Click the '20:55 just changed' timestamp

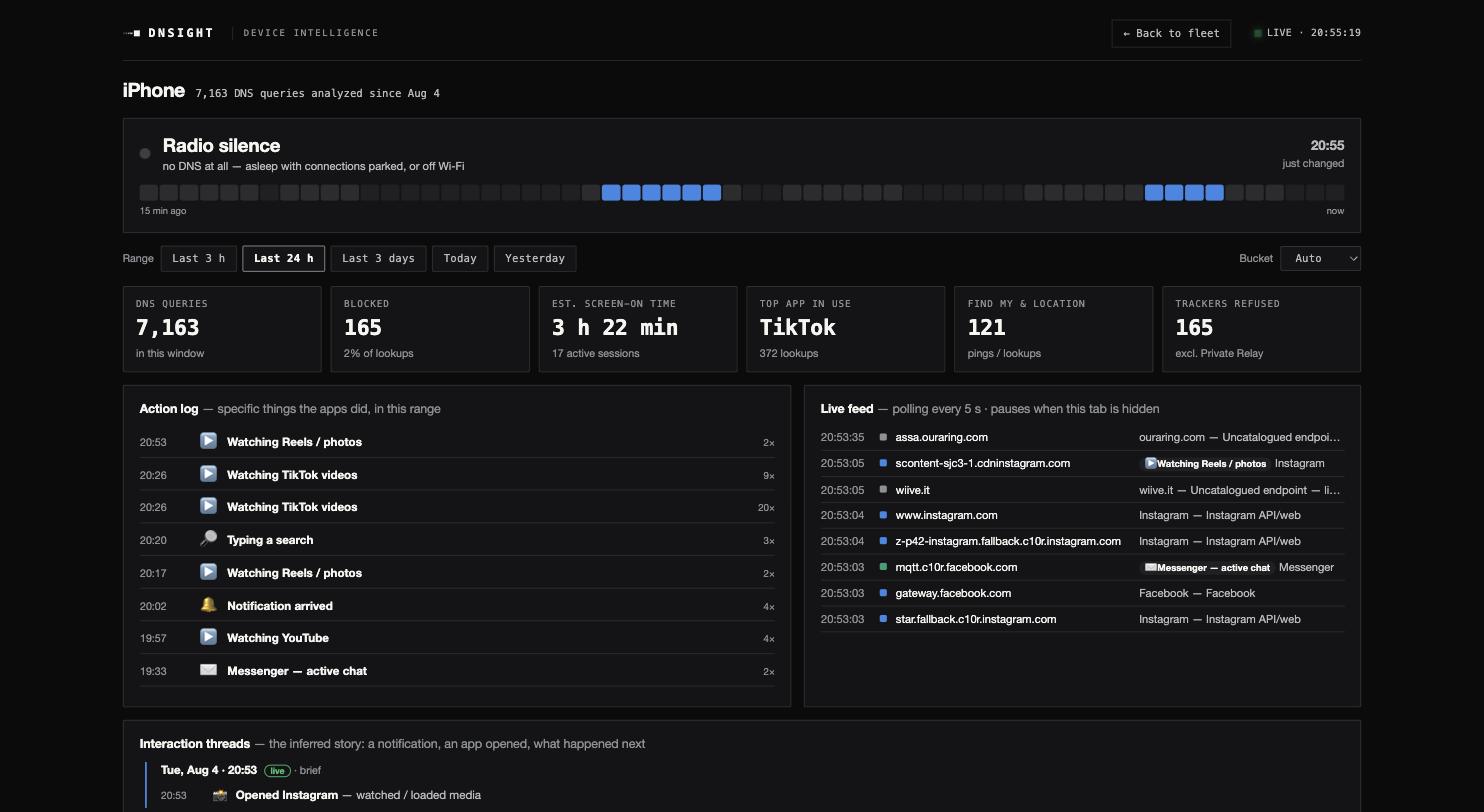pos(1314,154)
